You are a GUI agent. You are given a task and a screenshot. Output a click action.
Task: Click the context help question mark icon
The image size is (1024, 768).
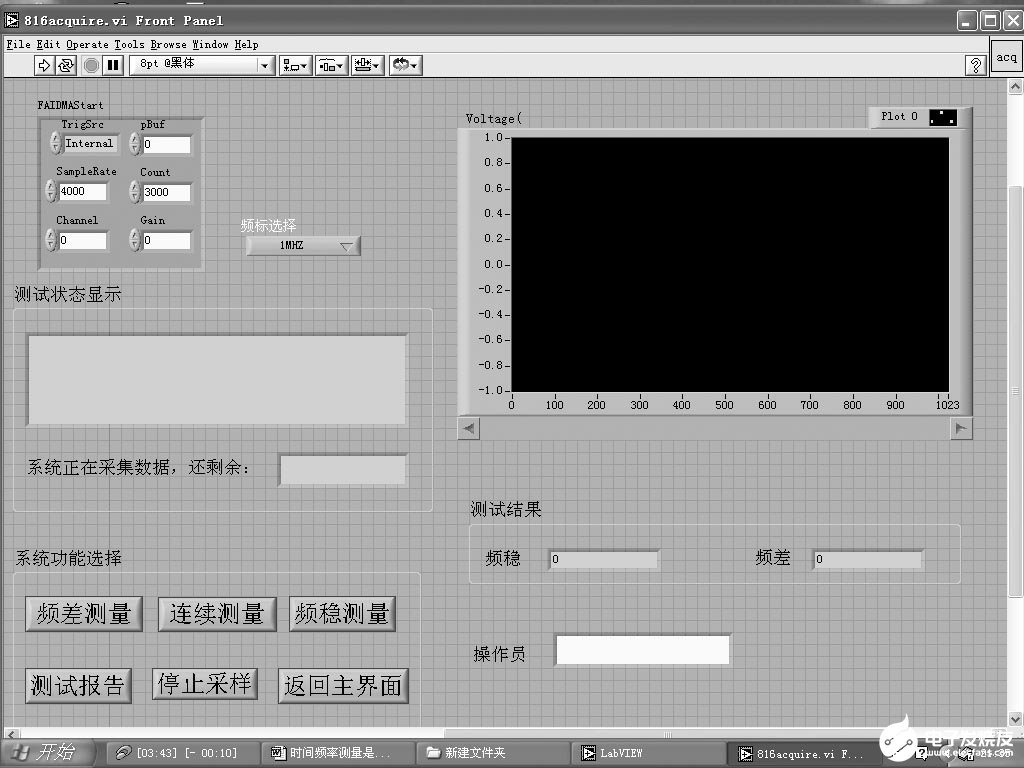[975, 65]
